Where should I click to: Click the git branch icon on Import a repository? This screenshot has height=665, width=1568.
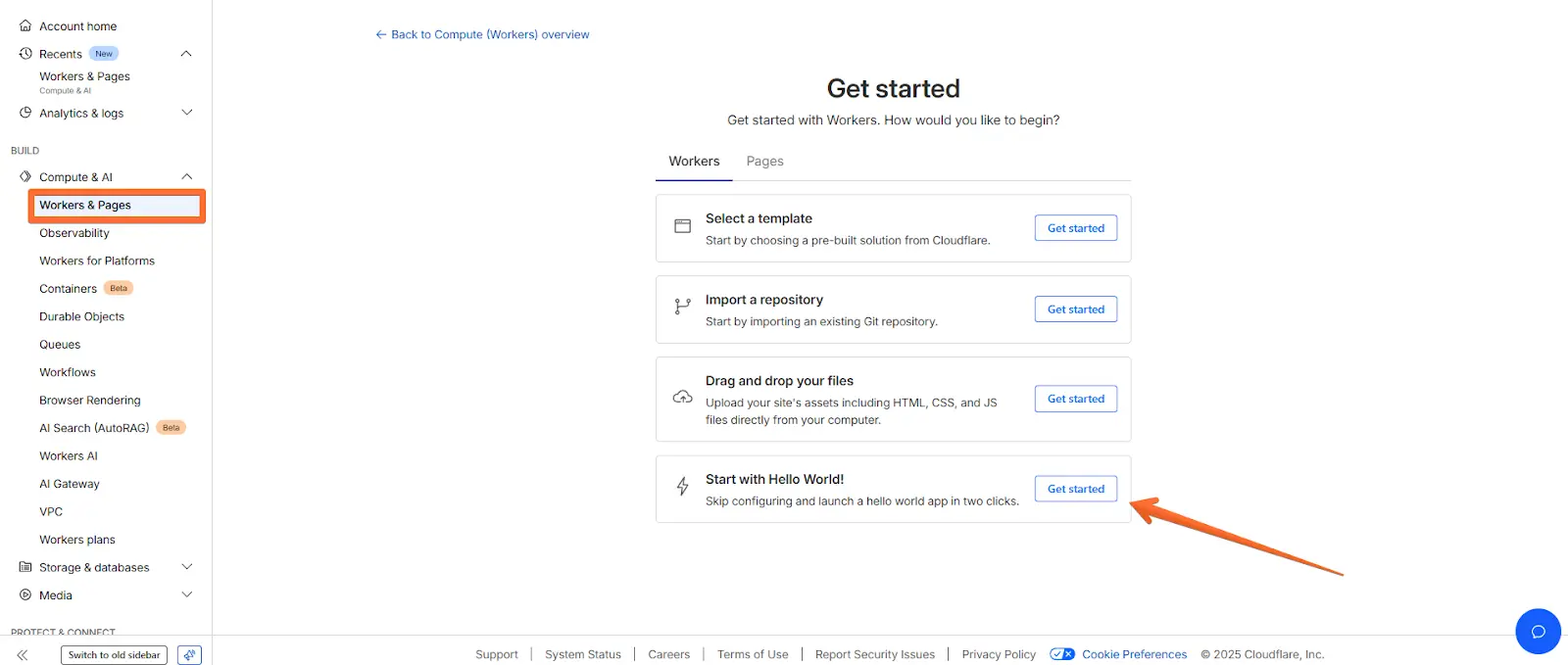(683, 306)
